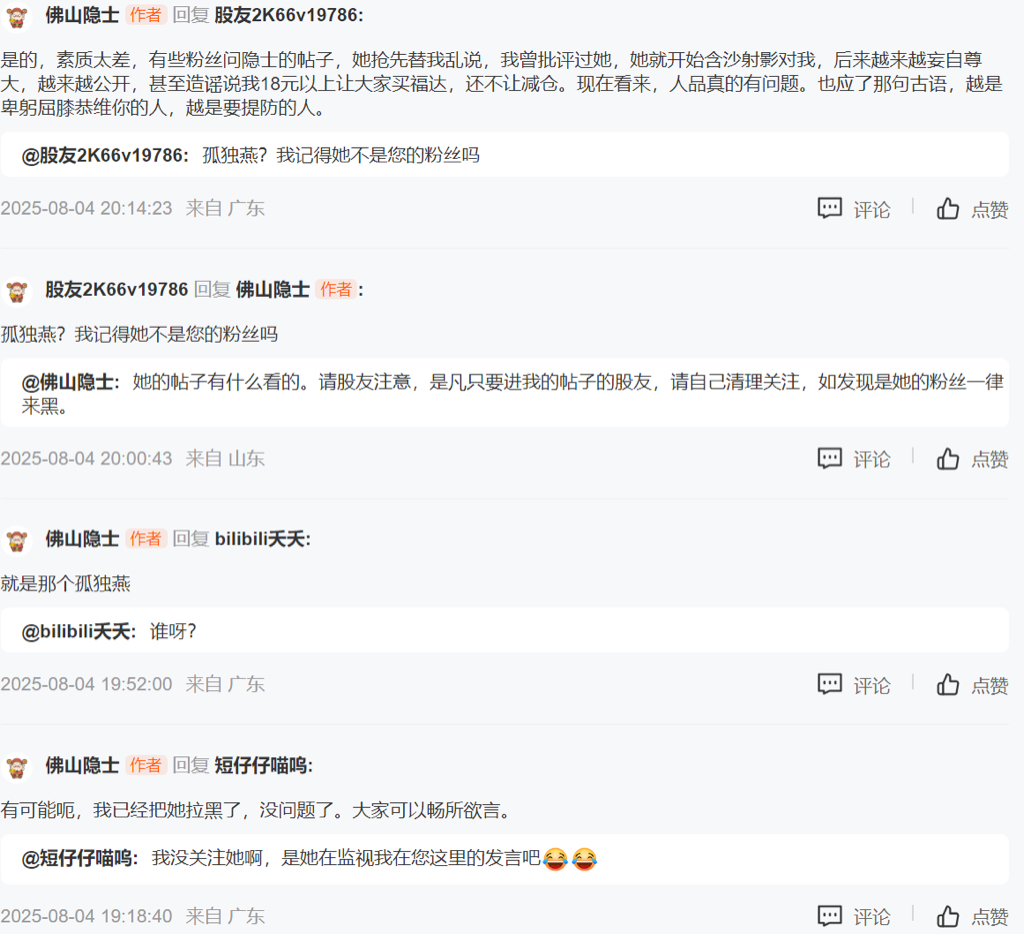Open avatar of 股友2K66v19786 comment

pyautogui.click(x=17, y=291)
